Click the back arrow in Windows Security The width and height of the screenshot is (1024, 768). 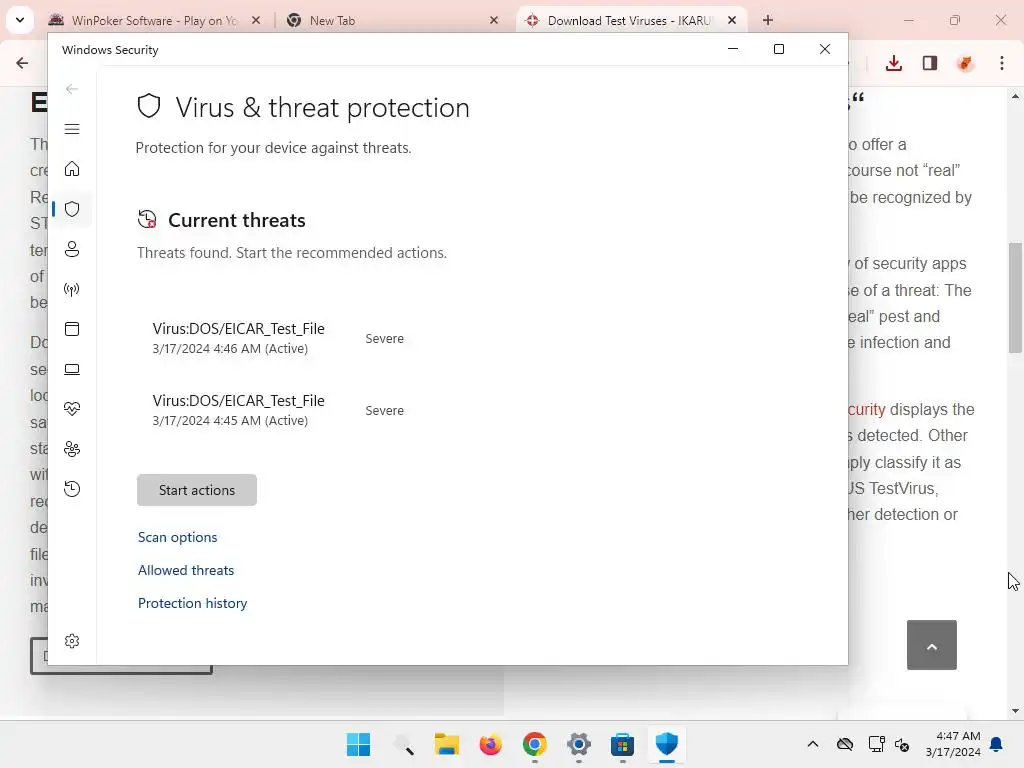72,89
